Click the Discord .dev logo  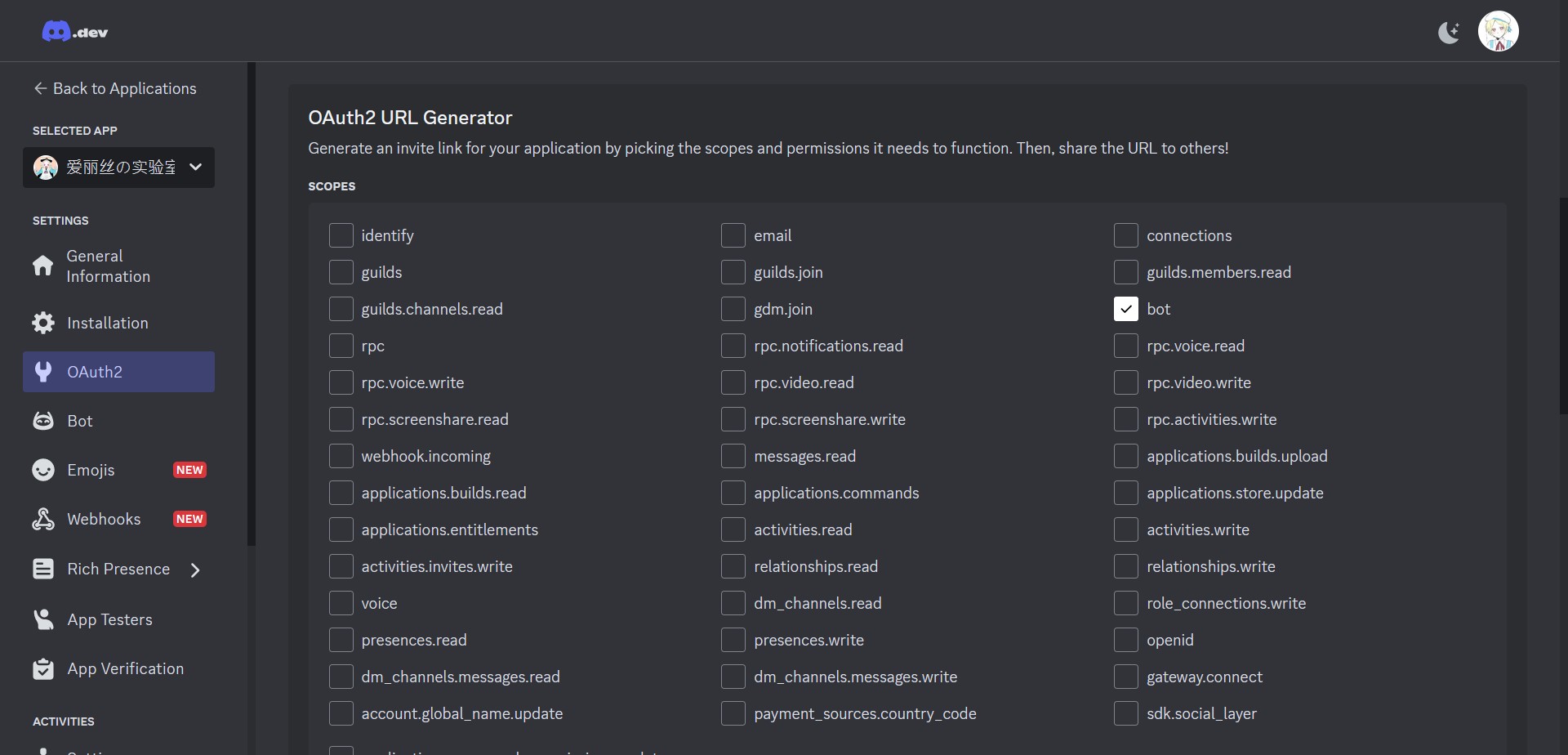point(74,32)
